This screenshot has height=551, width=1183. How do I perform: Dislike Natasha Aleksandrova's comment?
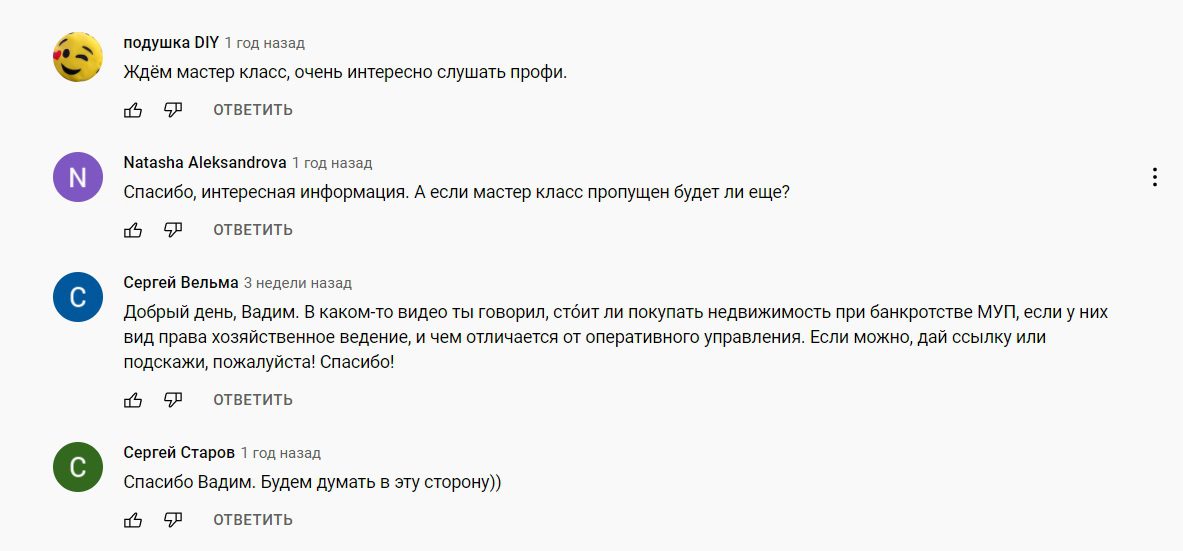click(x=173, y=230)
